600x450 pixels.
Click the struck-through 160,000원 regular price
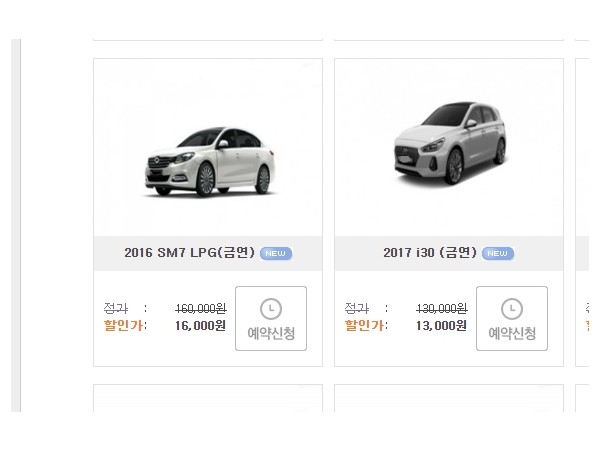pos(201,308)
